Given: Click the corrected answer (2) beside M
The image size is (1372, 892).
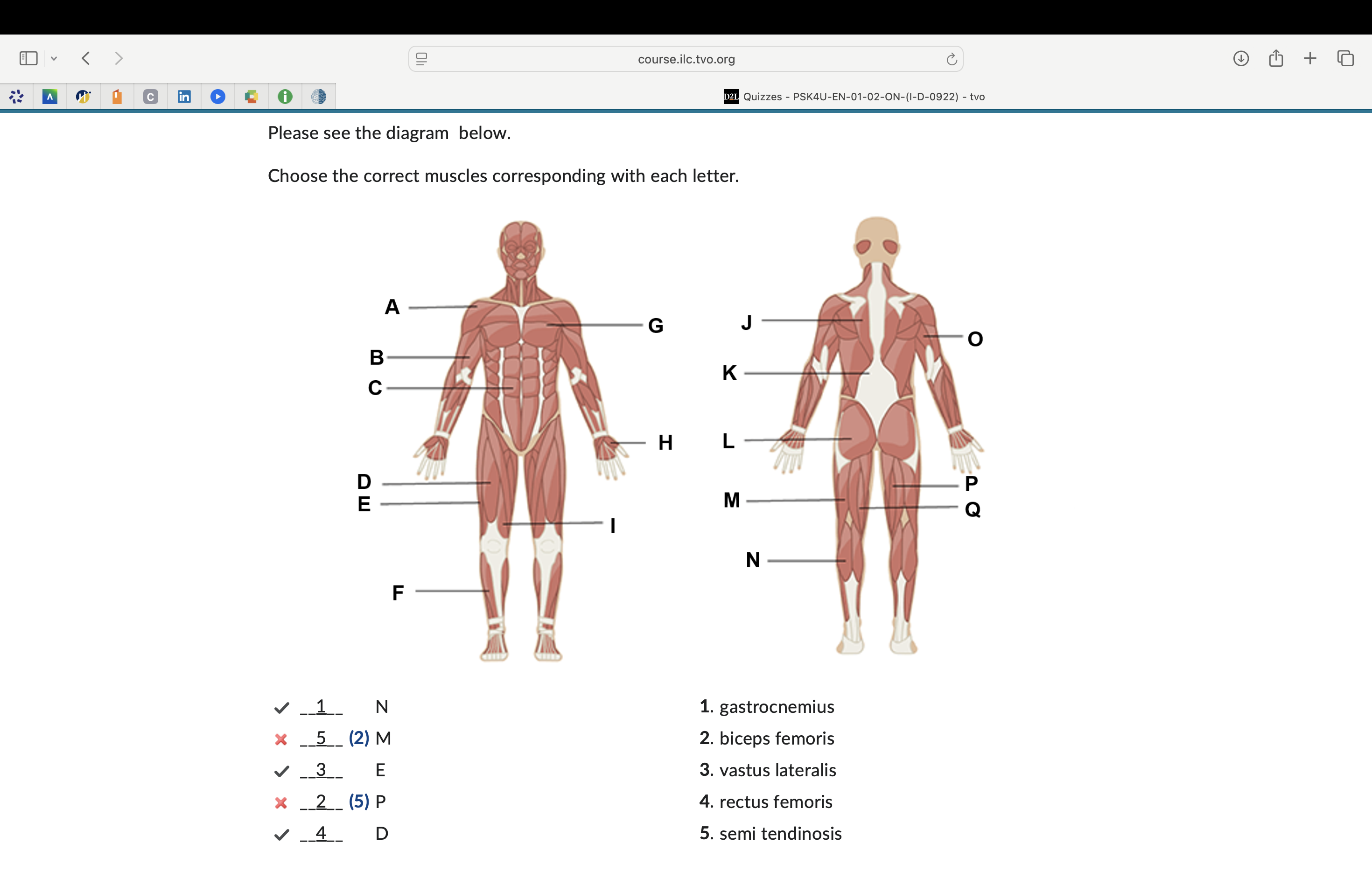Looking at the screenshot, I should [358, 738].
